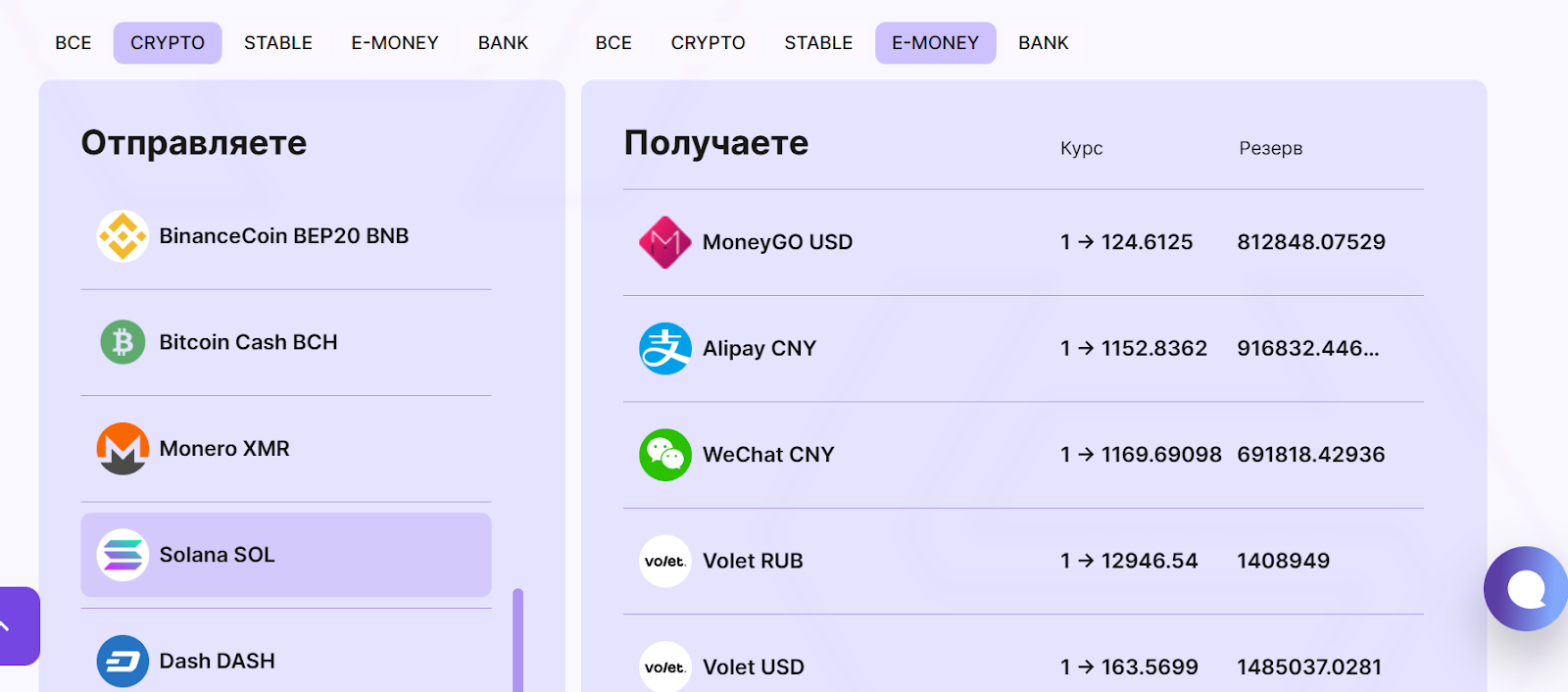
Task: Click the Bitcoin Cash green logo
Action: [122, 342]
